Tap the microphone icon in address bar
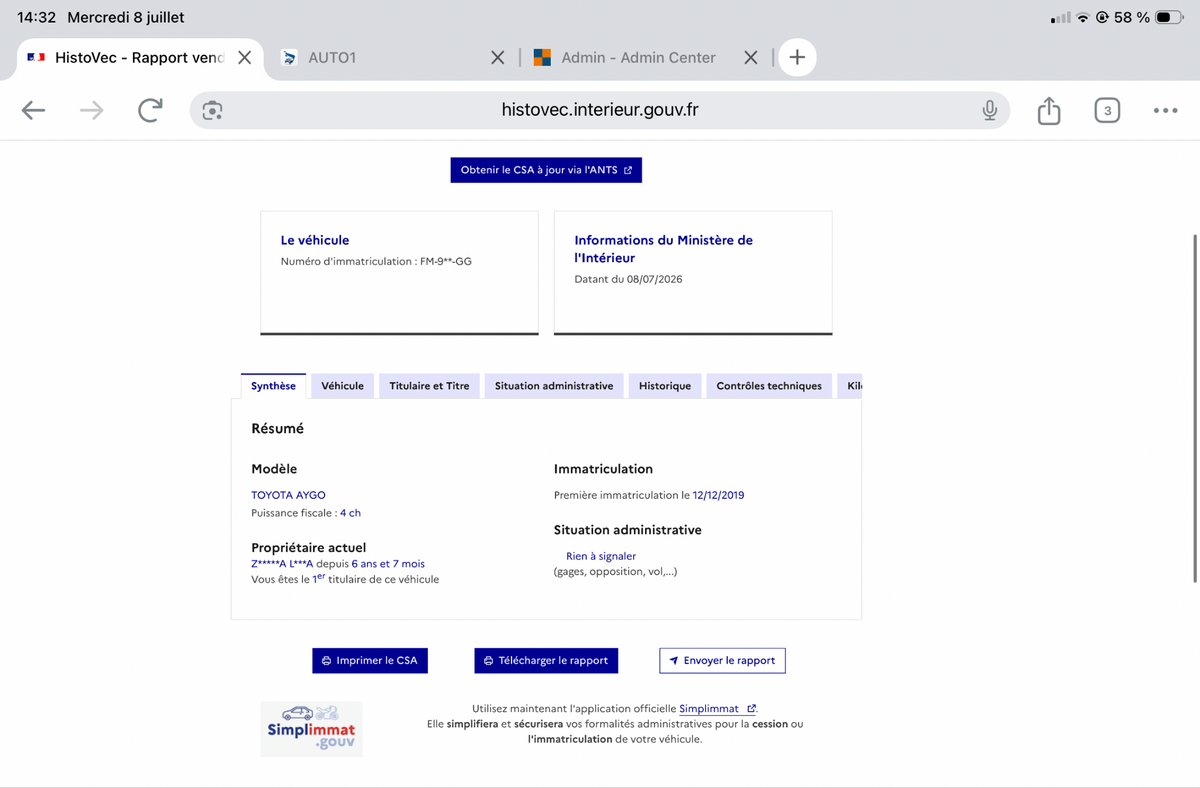 (x=989, y=110)
